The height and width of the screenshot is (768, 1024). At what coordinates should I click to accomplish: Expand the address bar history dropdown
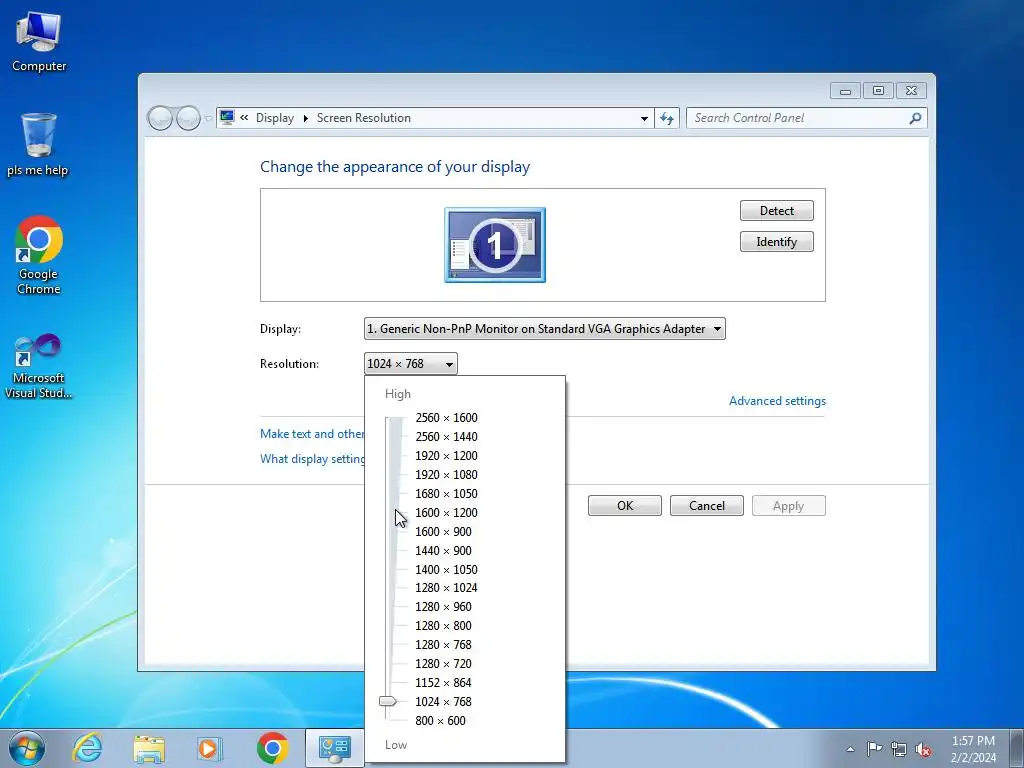644,118
